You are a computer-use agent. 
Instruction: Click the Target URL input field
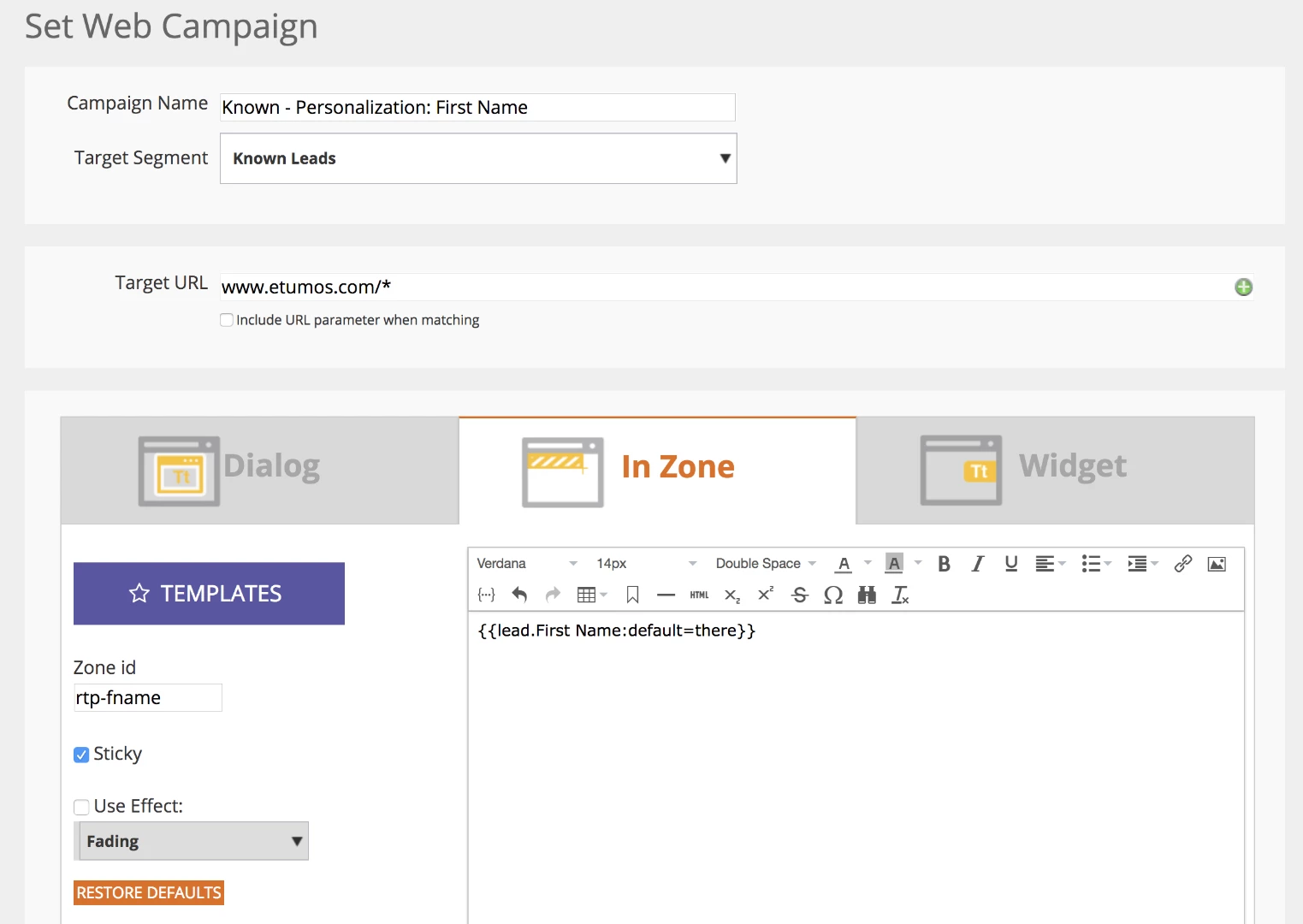[x=726, y=287]
